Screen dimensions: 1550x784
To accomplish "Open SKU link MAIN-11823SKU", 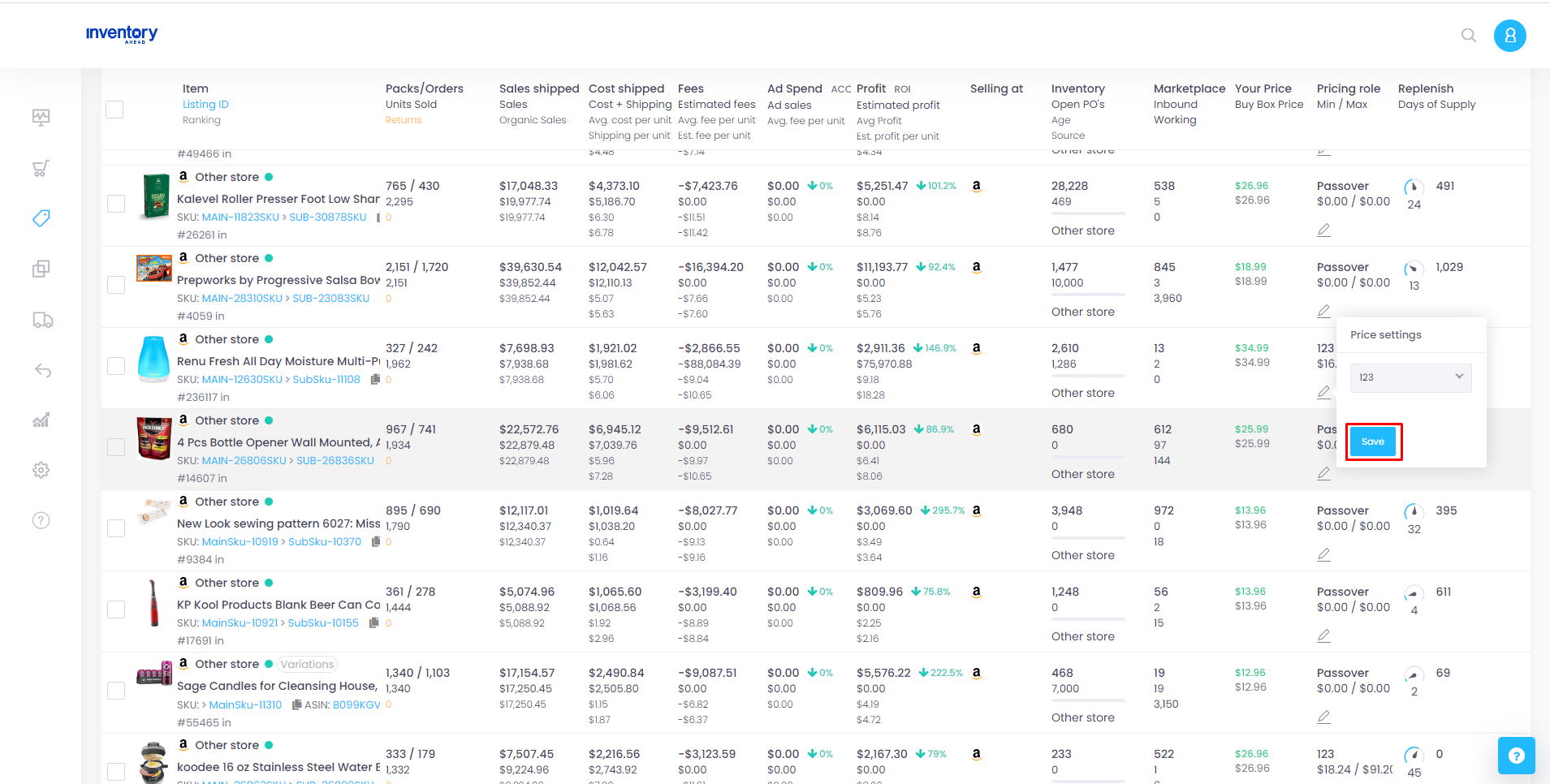I will click(x=240, y=218).
